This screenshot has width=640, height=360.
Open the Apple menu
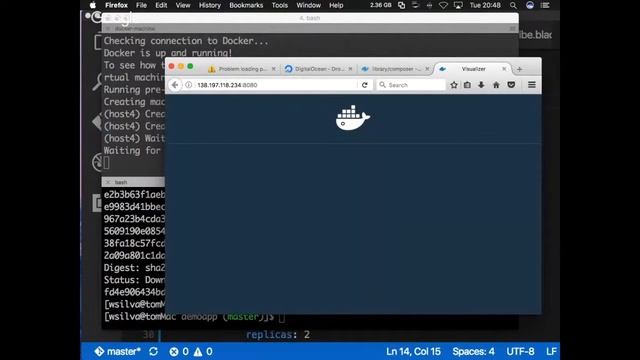pyautogui.click(x=93, y=5)
